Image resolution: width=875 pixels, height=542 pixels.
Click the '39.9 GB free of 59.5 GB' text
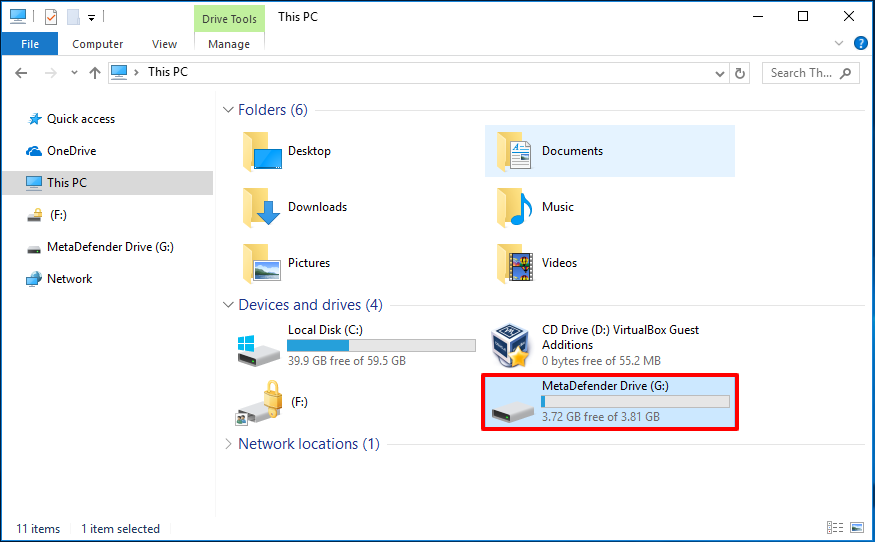point(347,361)
